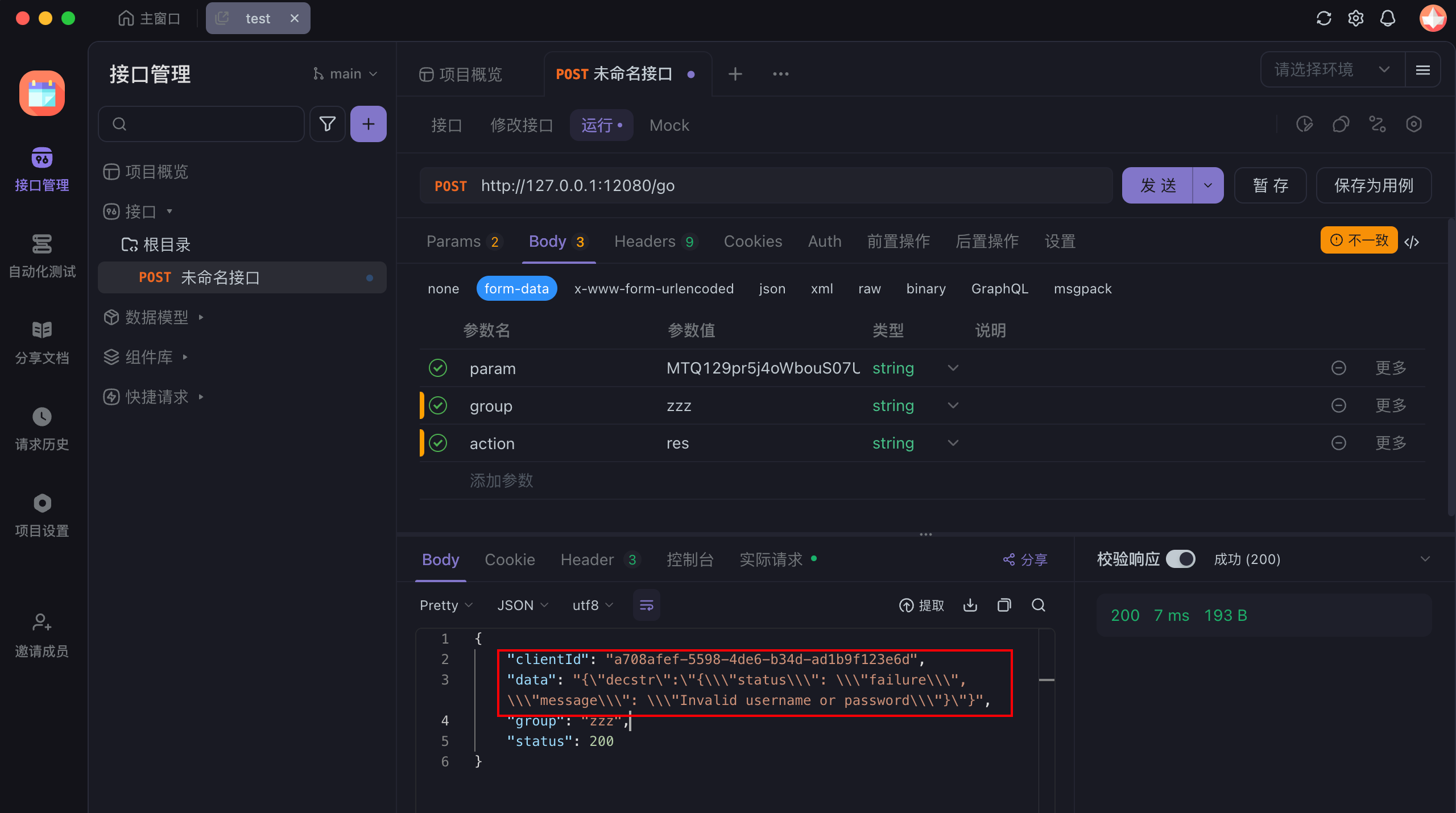This screenshot has height=813, width=1456.
Task: Toggle word wrap in response viewer
Action: pos(647,605)
